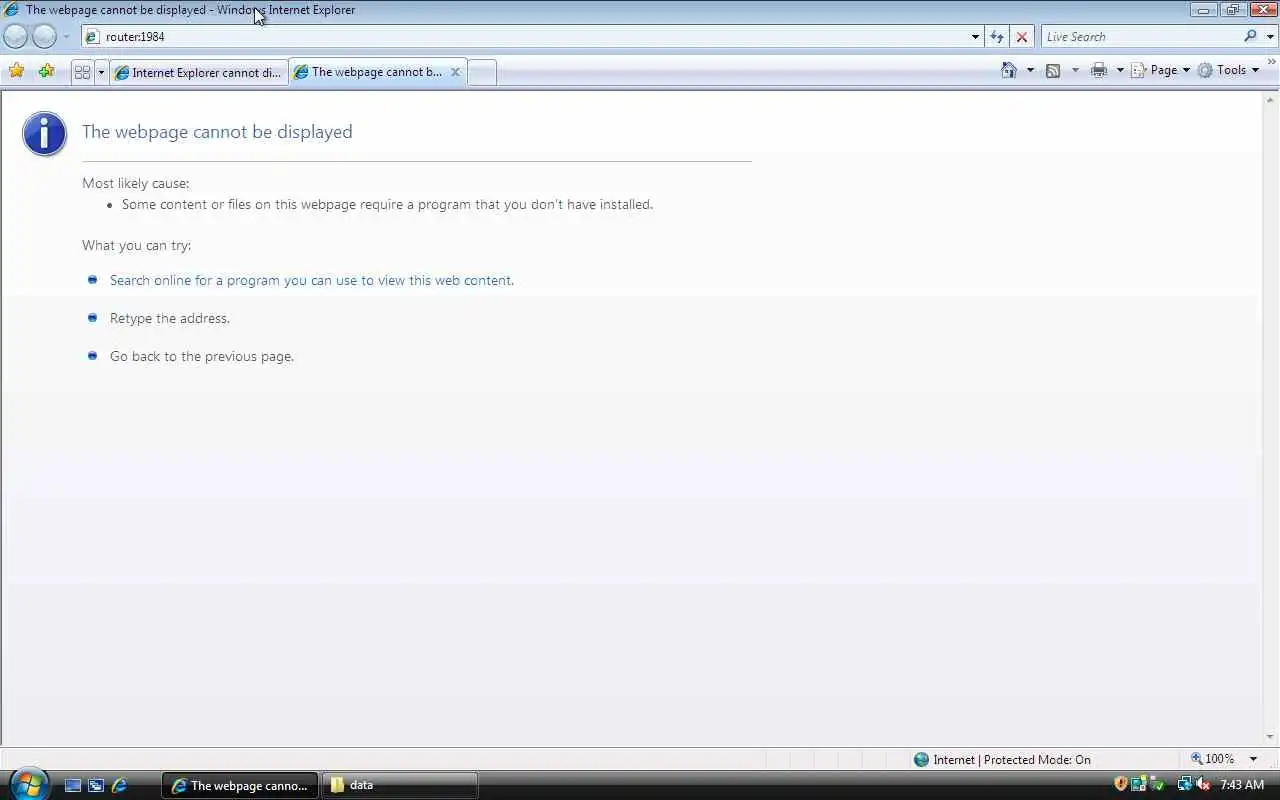Open the Recent Pages dropdown arrow
1280x800 pixels.
66,37
